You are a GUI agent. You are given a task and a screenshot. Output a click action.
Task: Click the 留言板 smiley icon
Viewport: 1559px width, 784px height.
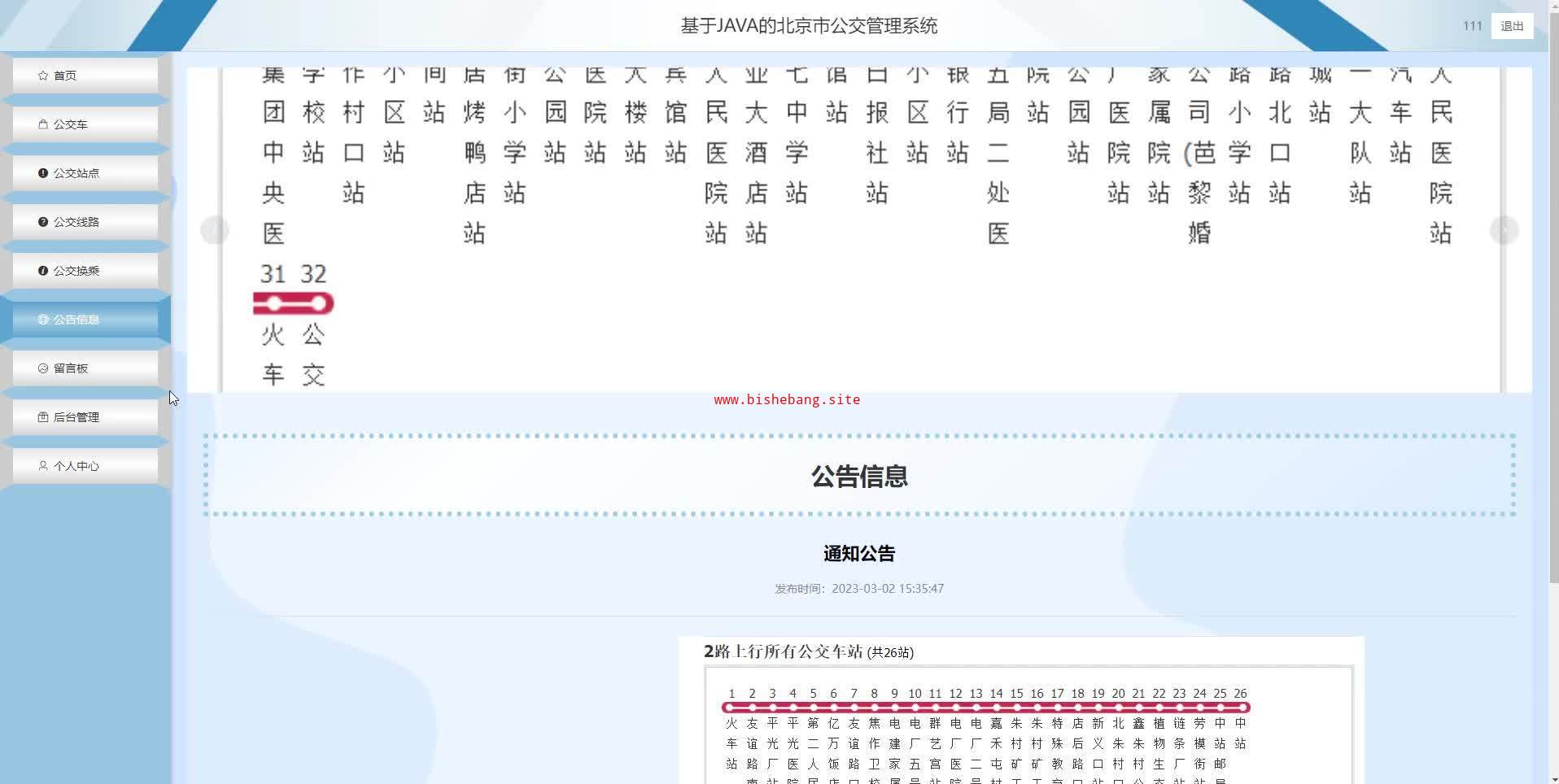click(x=43, y=368)
